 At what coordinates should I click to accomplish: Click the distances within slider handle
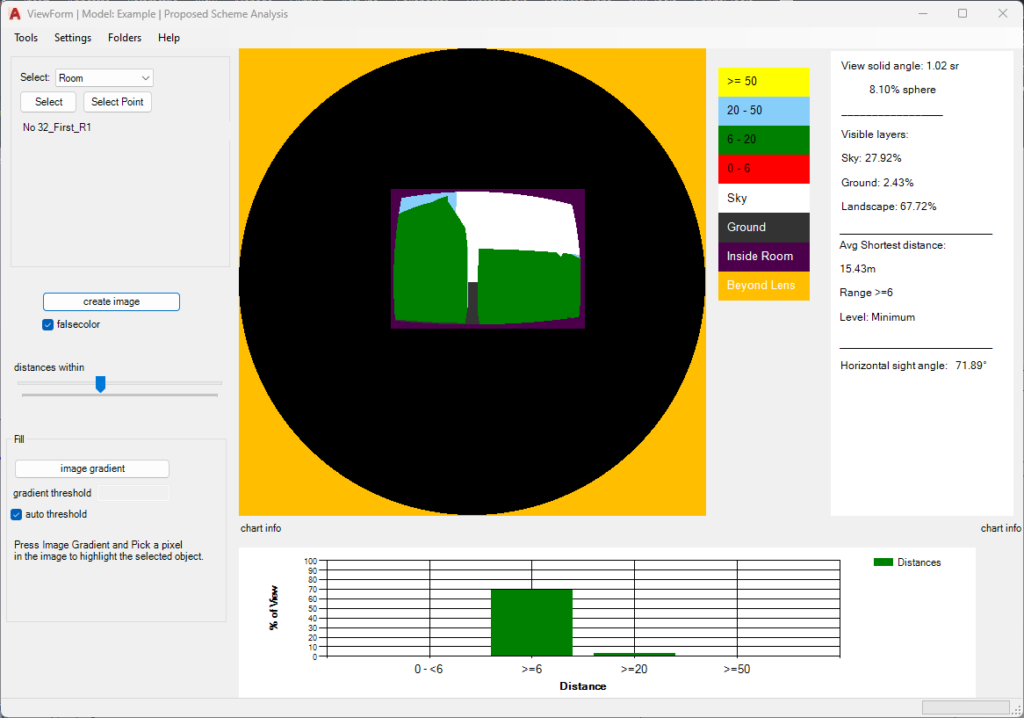[x=100, y=384]
